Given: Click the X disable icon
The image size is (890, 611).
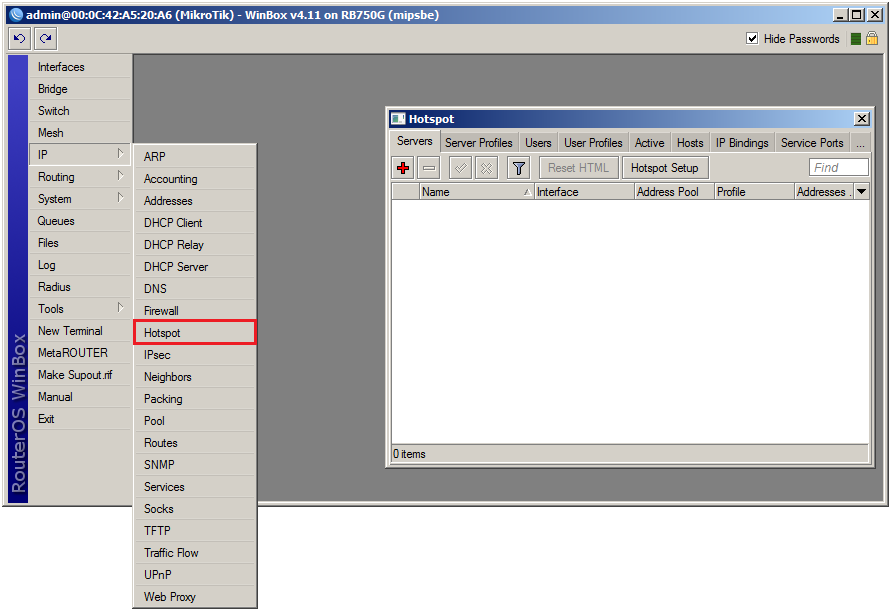Looking at the screenshot, I should coord(486,168).
